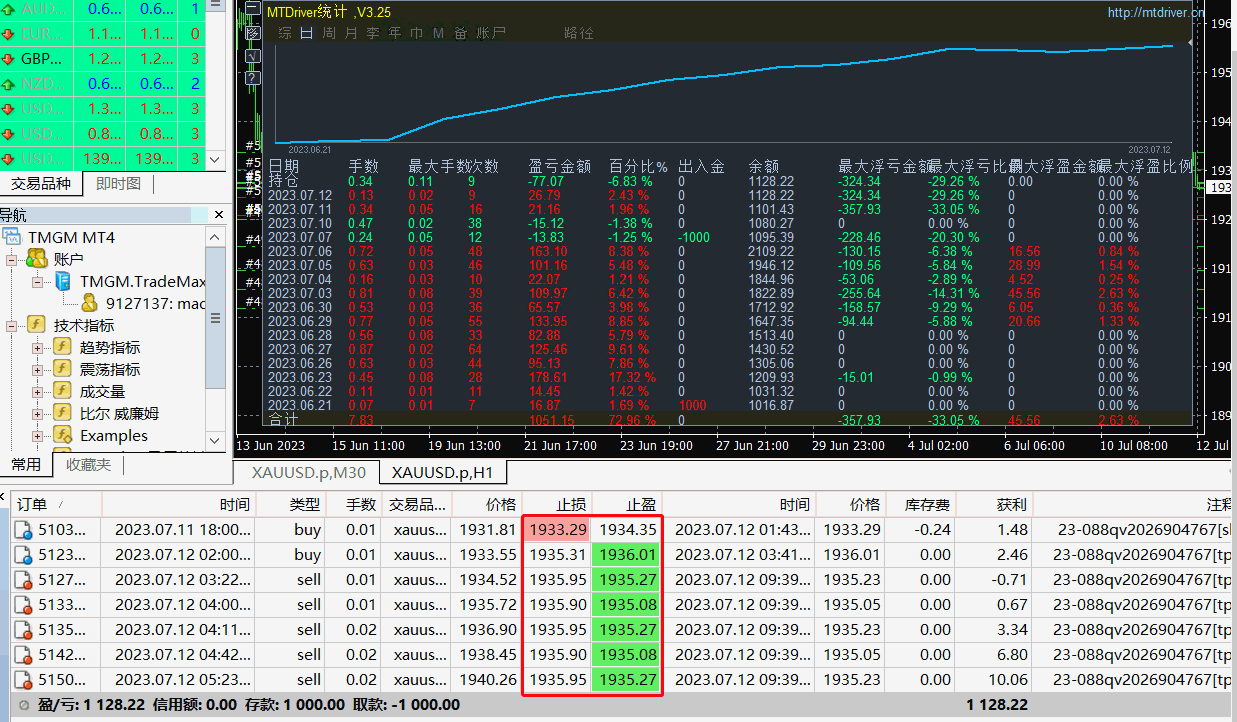
Task: Click the Examples indicator folder icon
Action: [x=63, y=435]
